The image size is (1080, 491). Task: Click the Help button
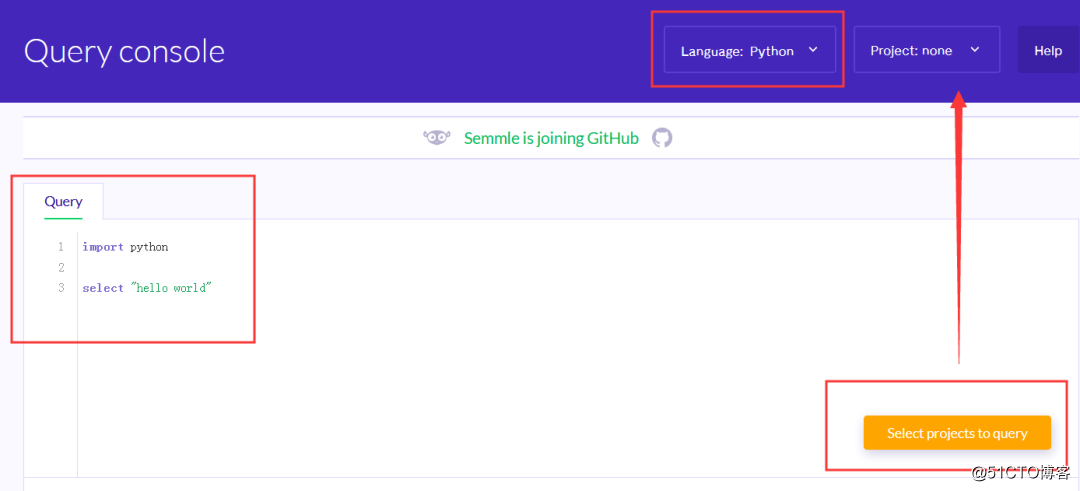[x=1048, y=50]
